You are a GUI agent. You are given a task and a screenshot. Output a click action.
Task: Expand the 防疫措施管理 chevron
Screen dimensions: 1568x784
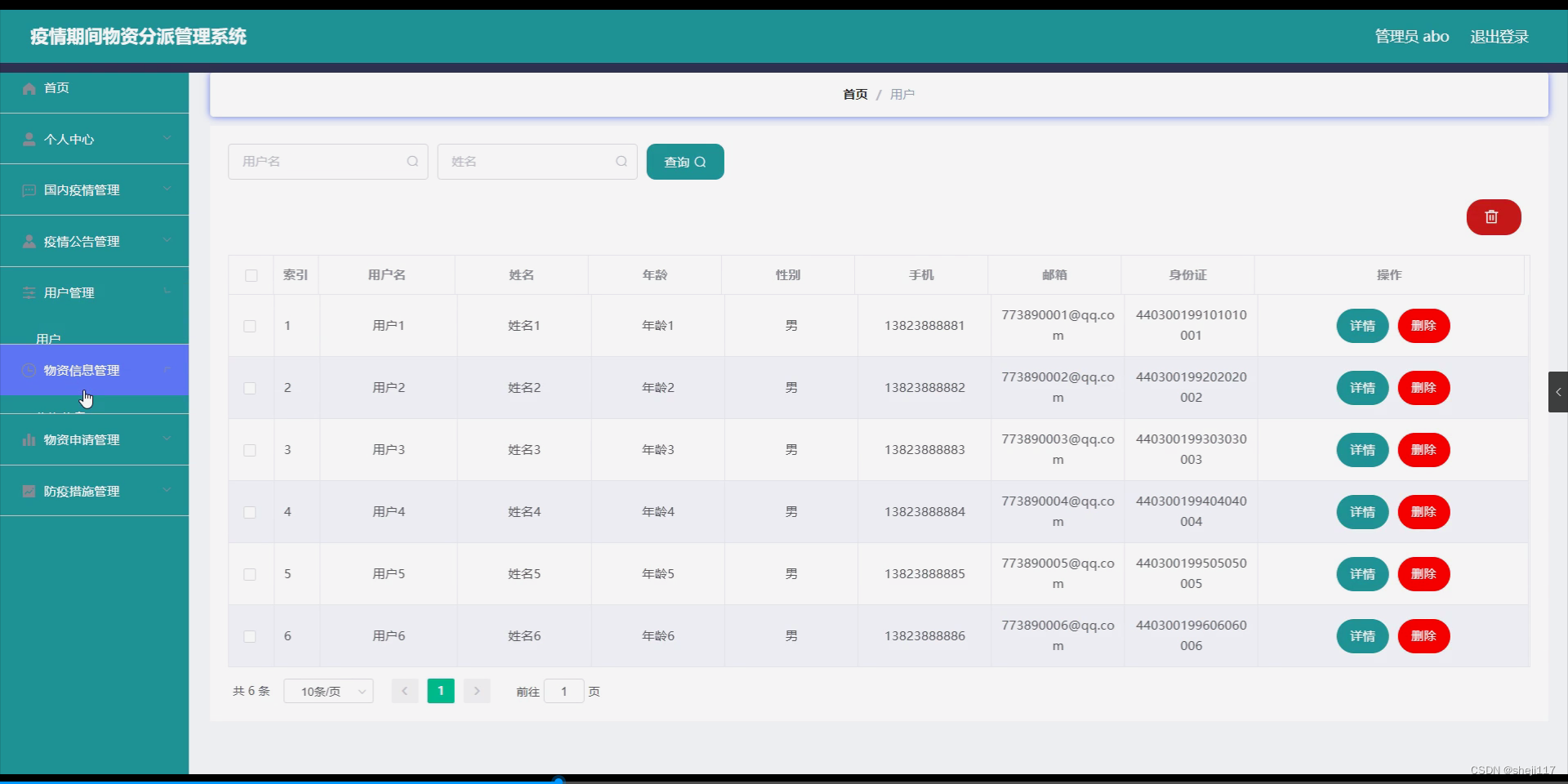167,490
